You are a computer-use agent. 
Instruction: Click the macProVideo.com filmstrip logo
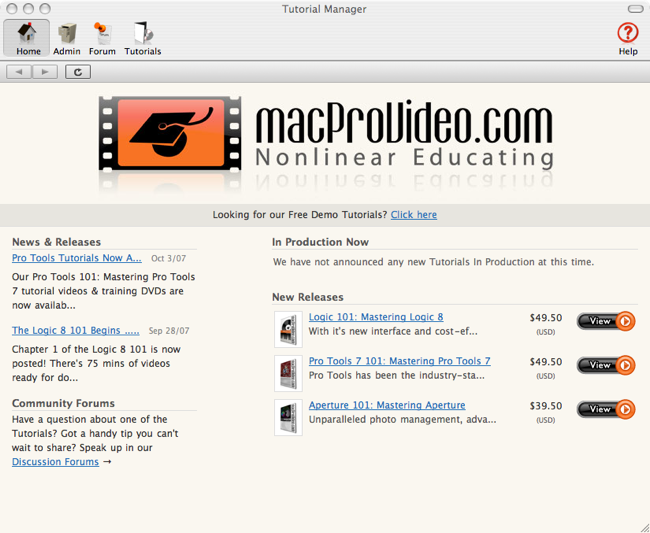170,133
